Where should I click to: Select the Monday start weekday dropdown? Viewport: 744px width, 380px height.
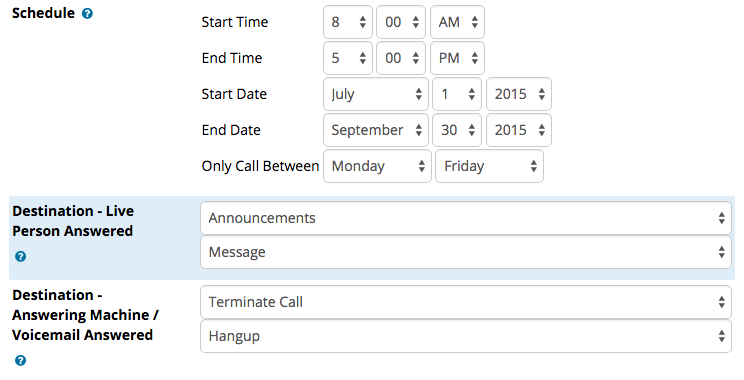pyautogui.click(x=377, y=166)
